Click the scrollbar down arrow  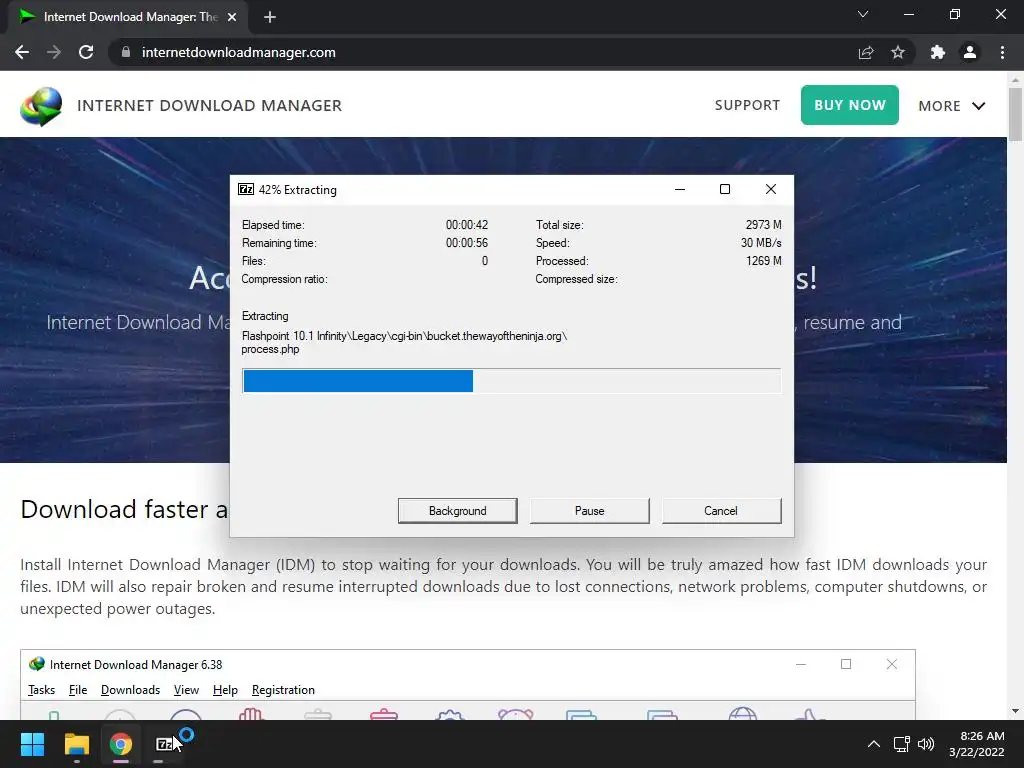click(x=1015, y=711)
